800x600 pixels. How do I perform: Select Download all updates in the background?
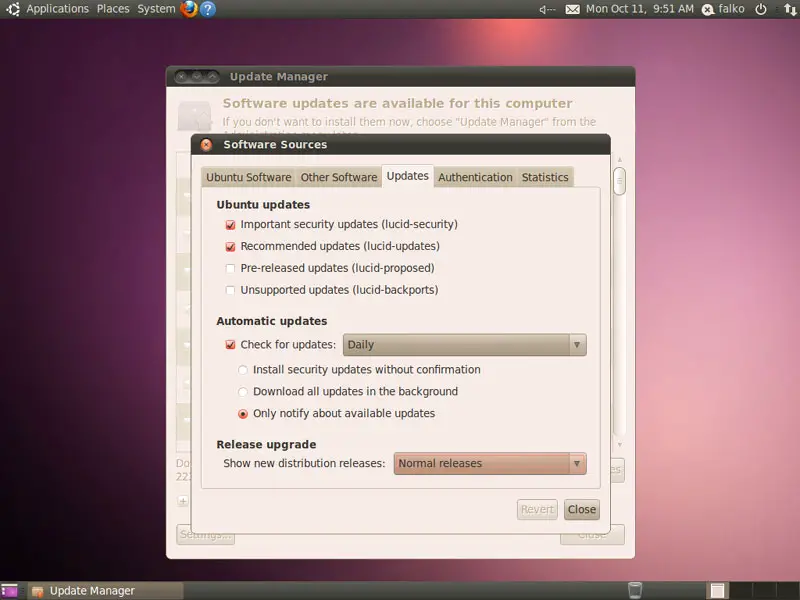click(243, 392)
